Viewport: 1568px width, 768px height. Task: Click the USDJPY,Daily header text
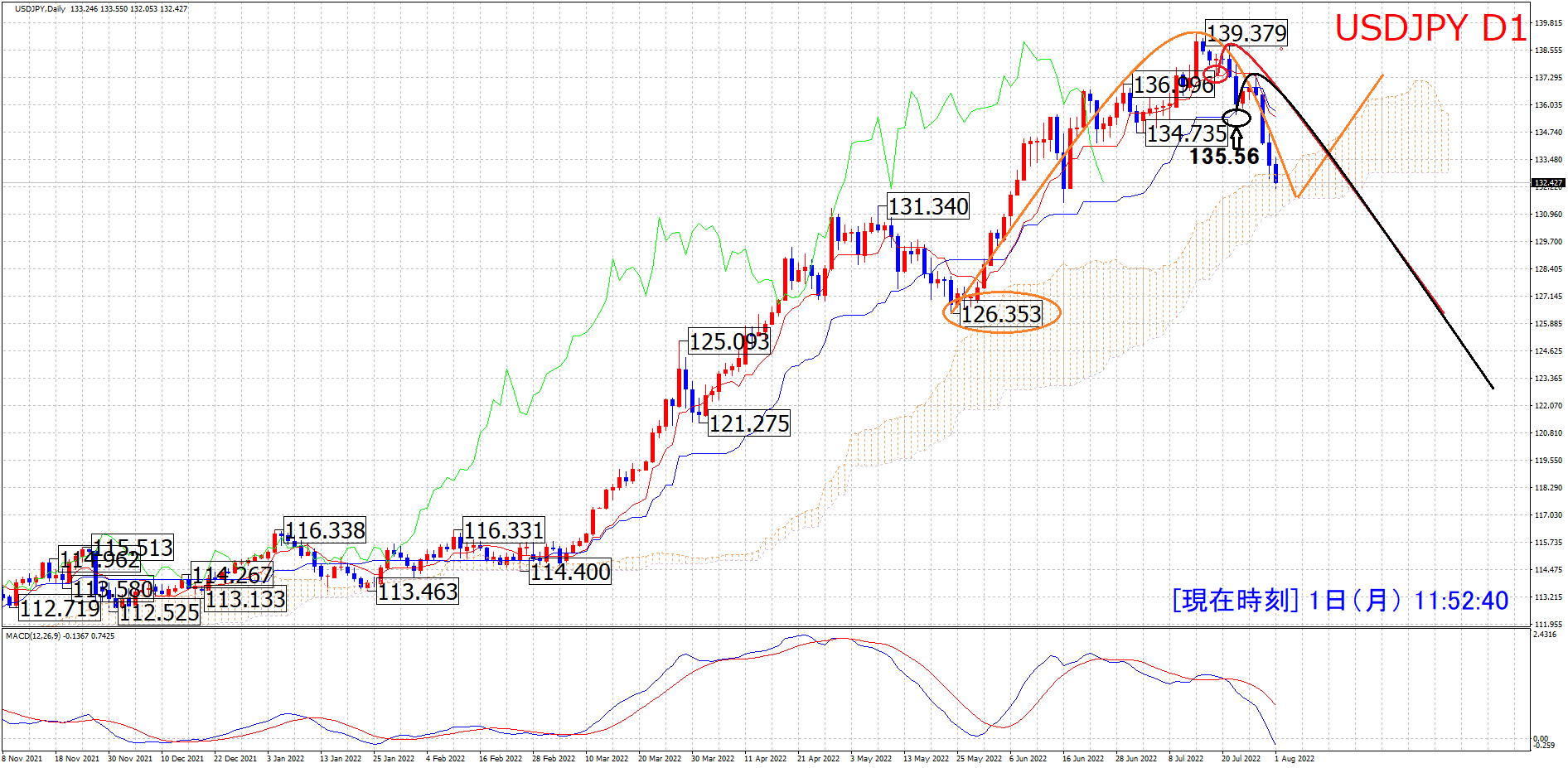(x=40, y=9)
